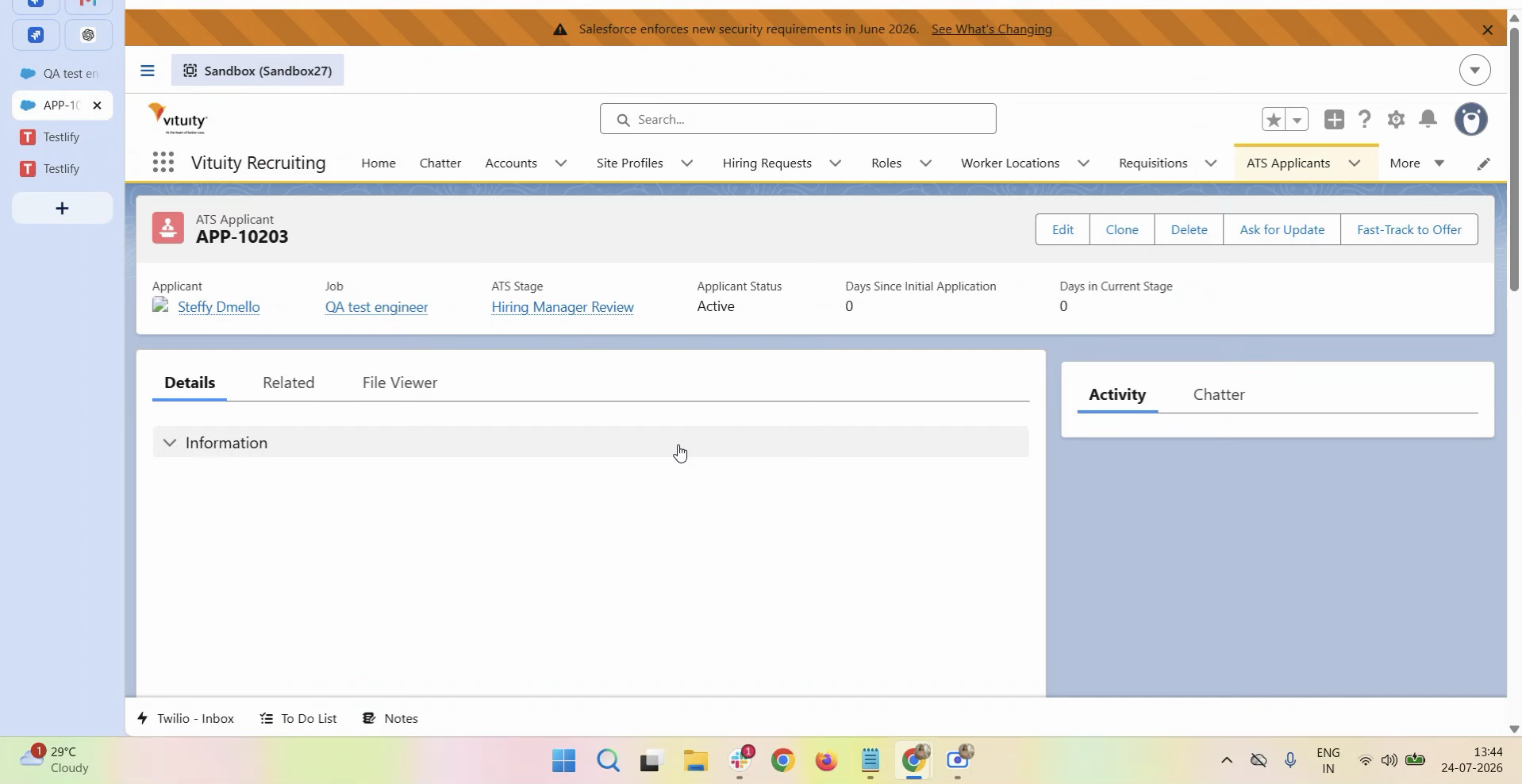Close the APP-10 browser tab
The image size is (1522, 784).
[97, 105]
